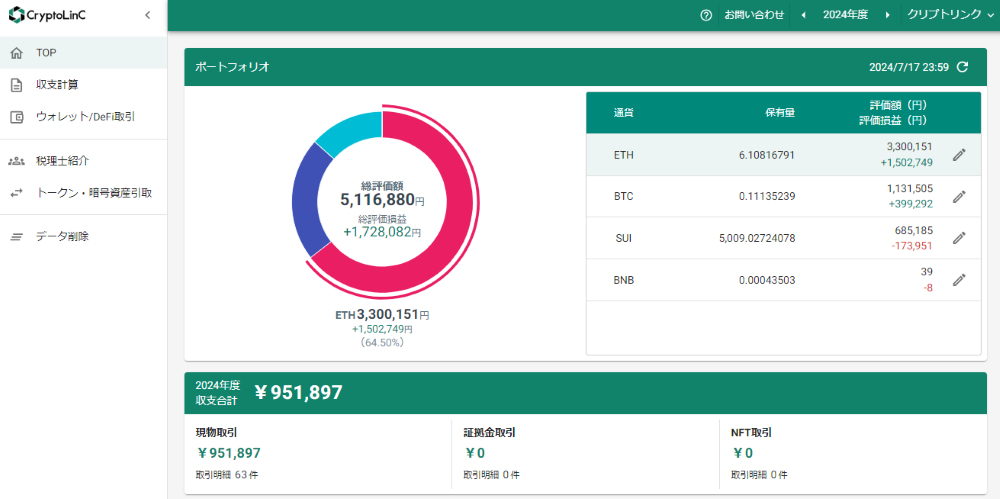Open 収支計算 in the sidebar

click(x=57, y=84)
